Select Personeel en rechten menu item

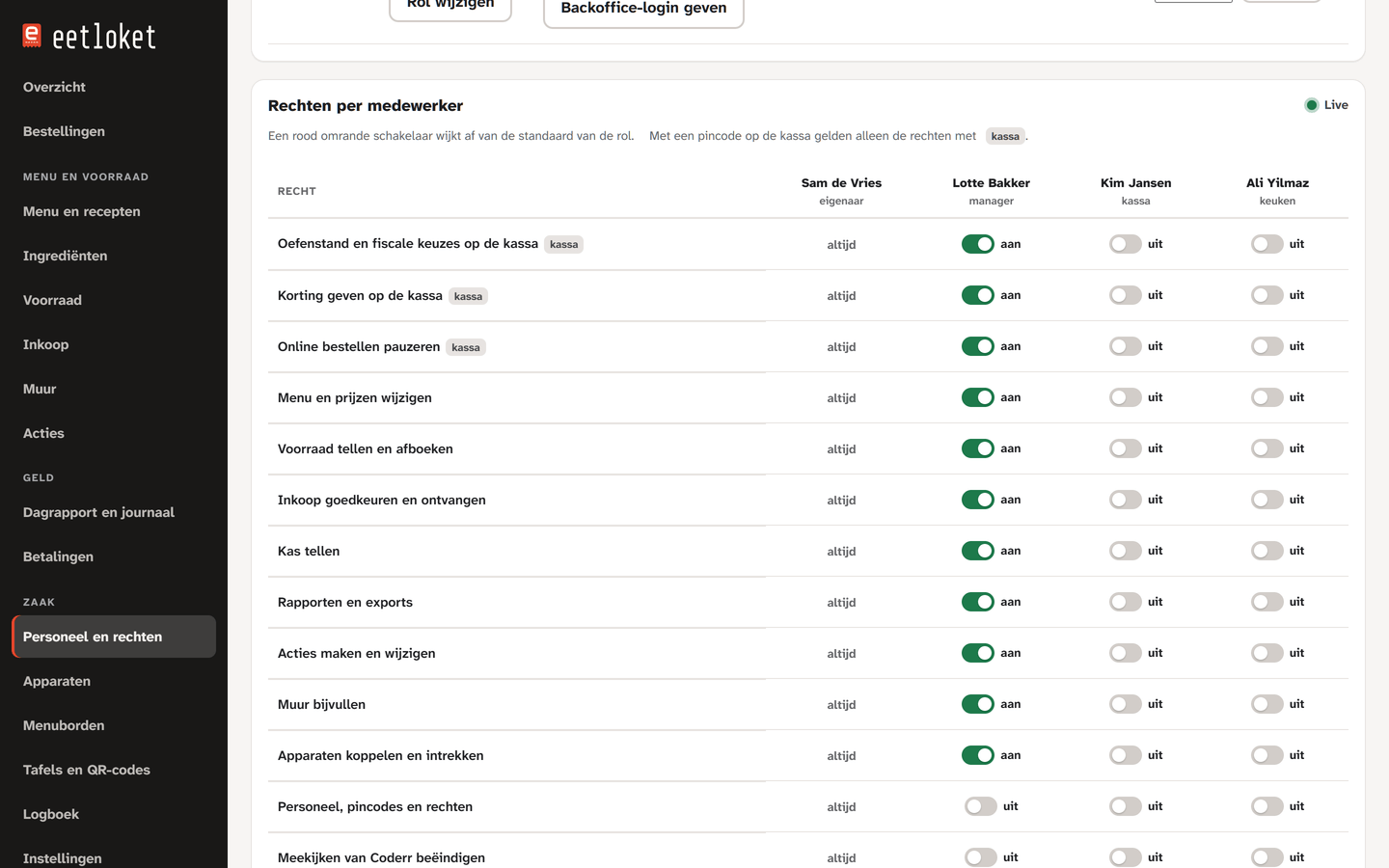(114, 637)
